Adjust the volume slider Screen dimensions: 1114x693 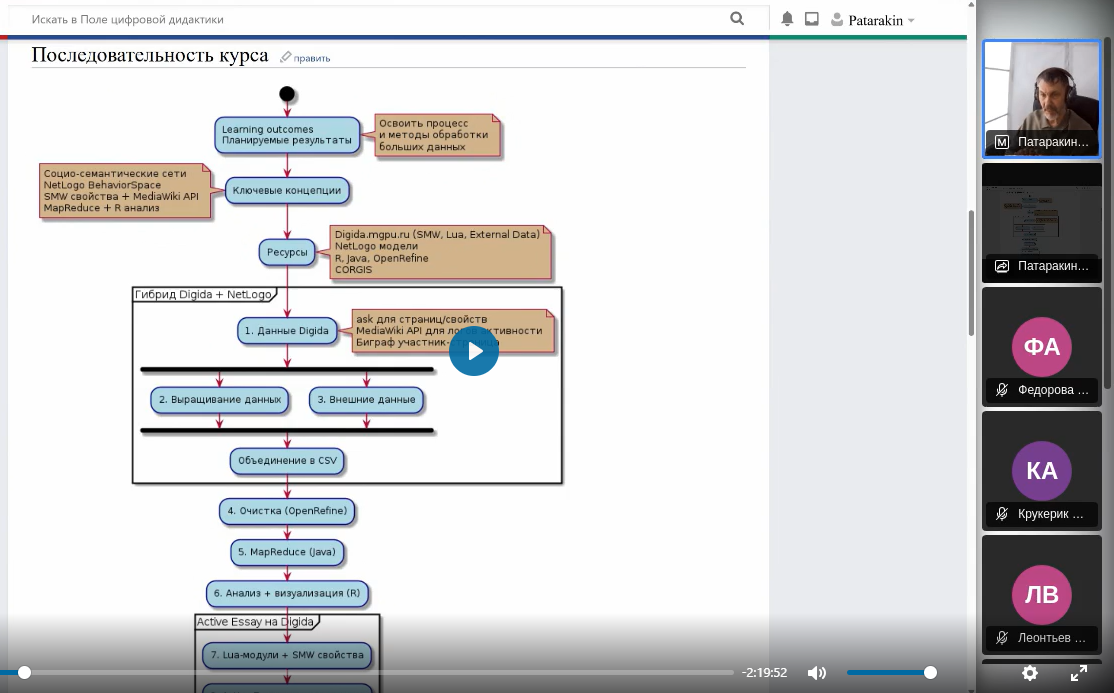pos(890,673)
